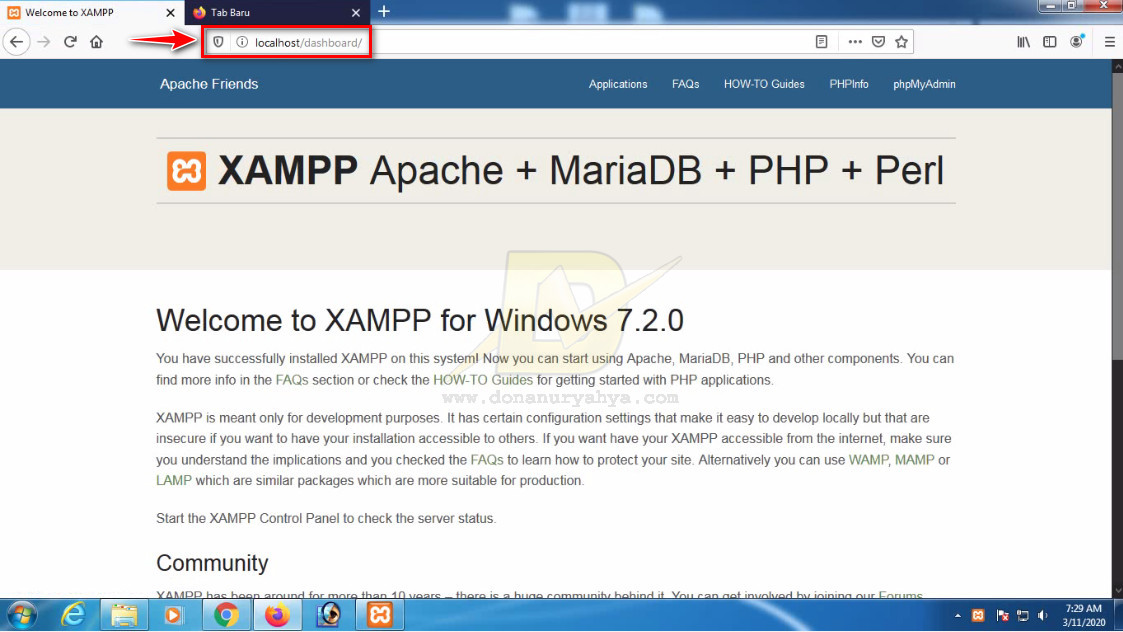Image resolution: width=1123 pixels, height=632 pixels.
Task: Open File Explorer from taskbar
Action: point(124,615)
